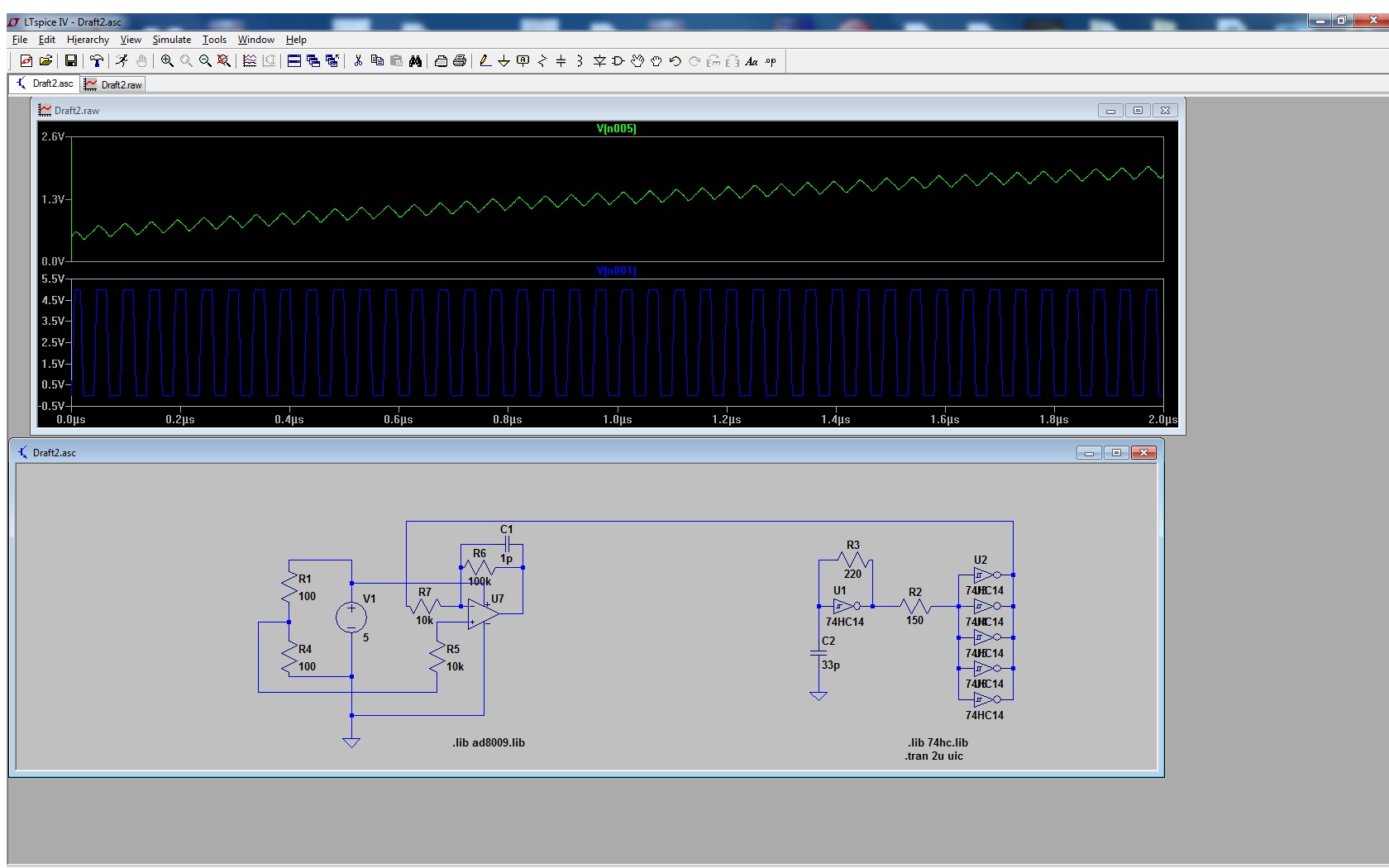This screenshot has width=1389, height=868.
Task: Select the Capacitor component tool
Action: pyautogui.click(x=561, y=60)
